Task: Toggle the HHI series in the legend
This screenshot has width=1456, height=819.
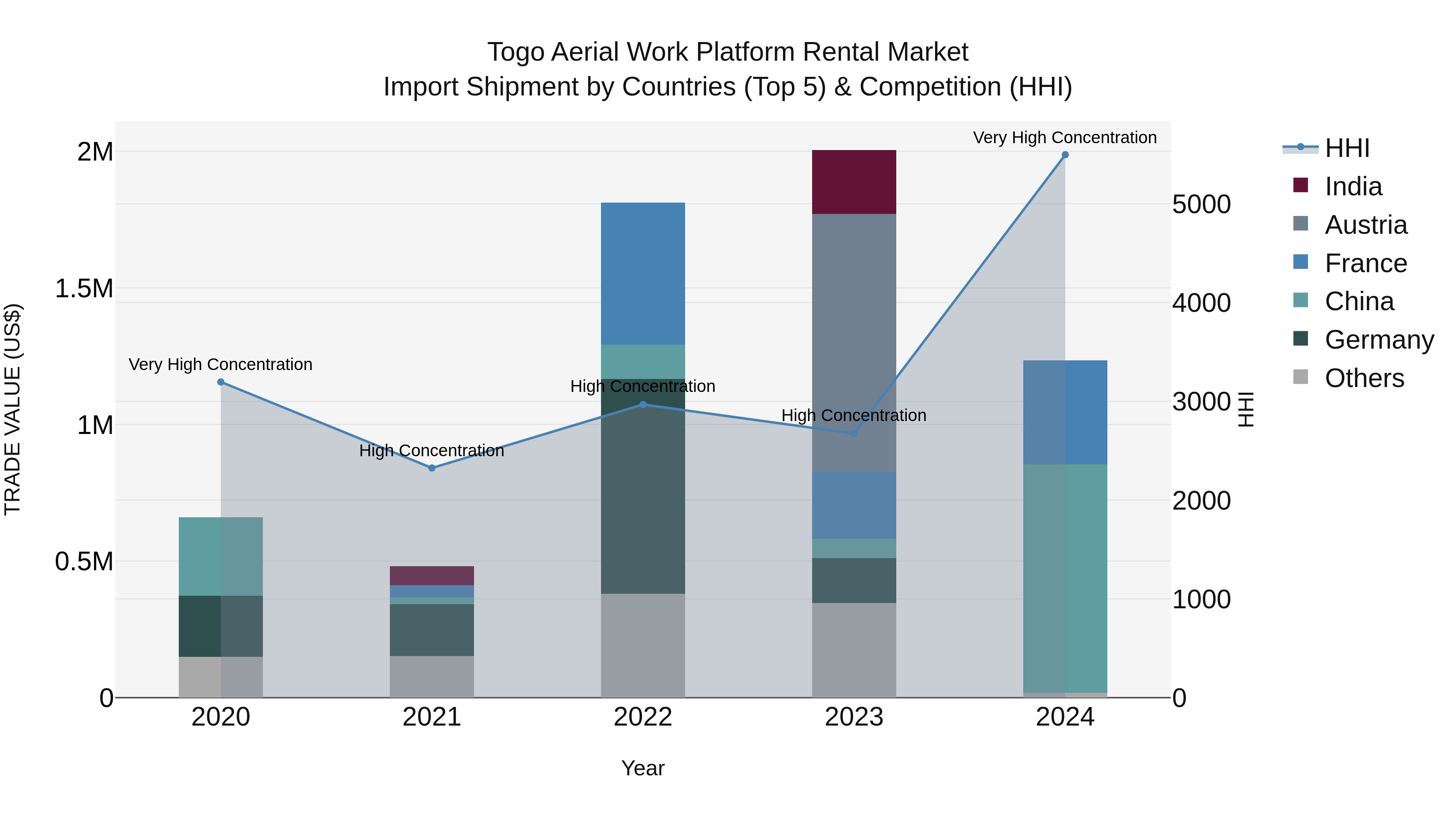Action: pos(1326,148)
